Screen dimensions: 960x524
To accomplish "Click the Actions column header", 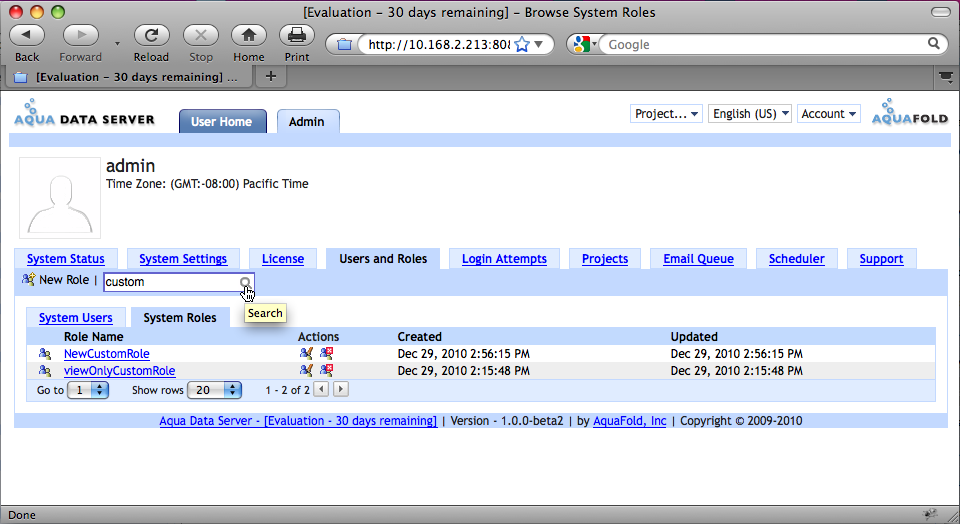I will 318,337.
